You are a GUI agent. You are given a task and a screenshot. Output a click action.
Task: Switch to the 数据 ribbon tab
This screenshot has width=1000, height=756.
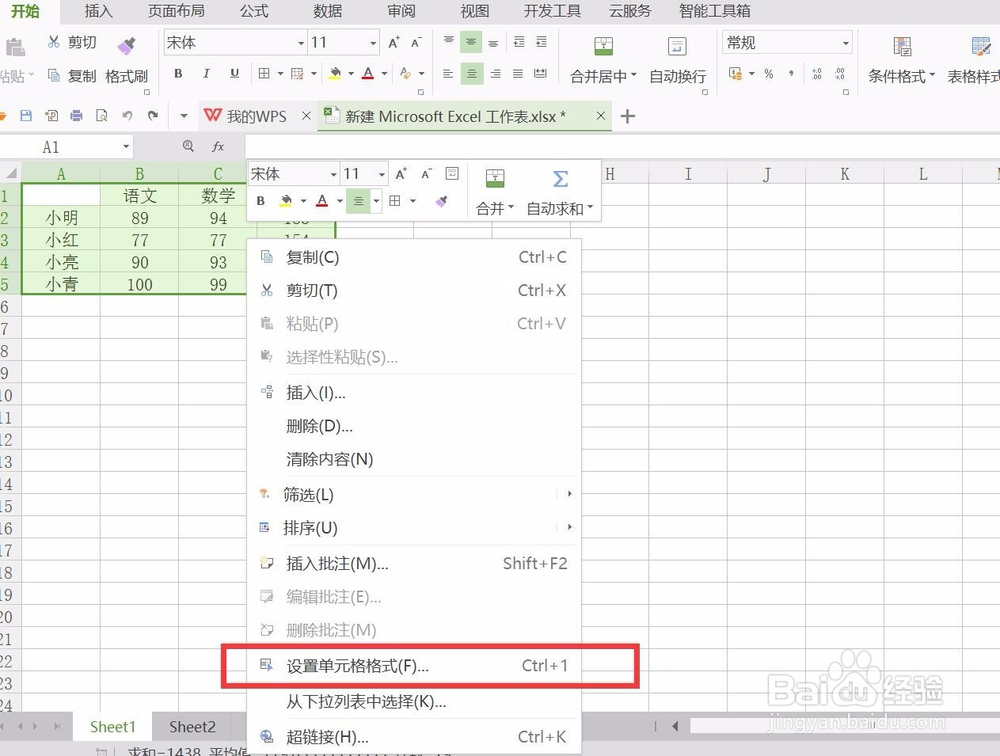pos(326,11)
